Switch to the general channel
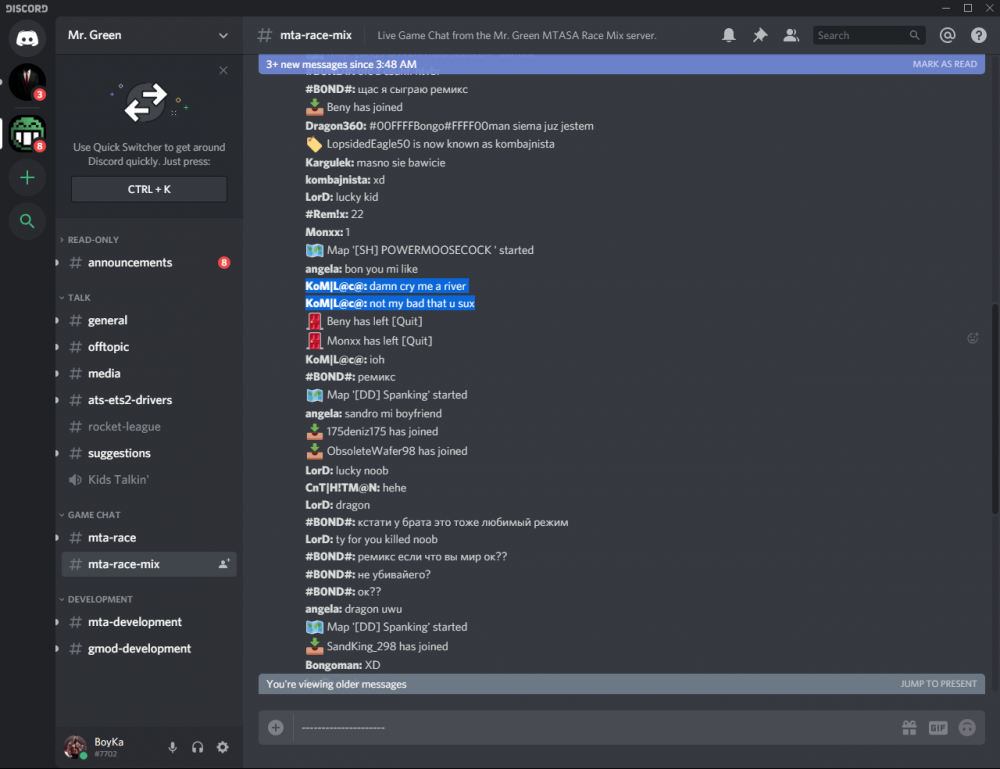 coord(107,321)
